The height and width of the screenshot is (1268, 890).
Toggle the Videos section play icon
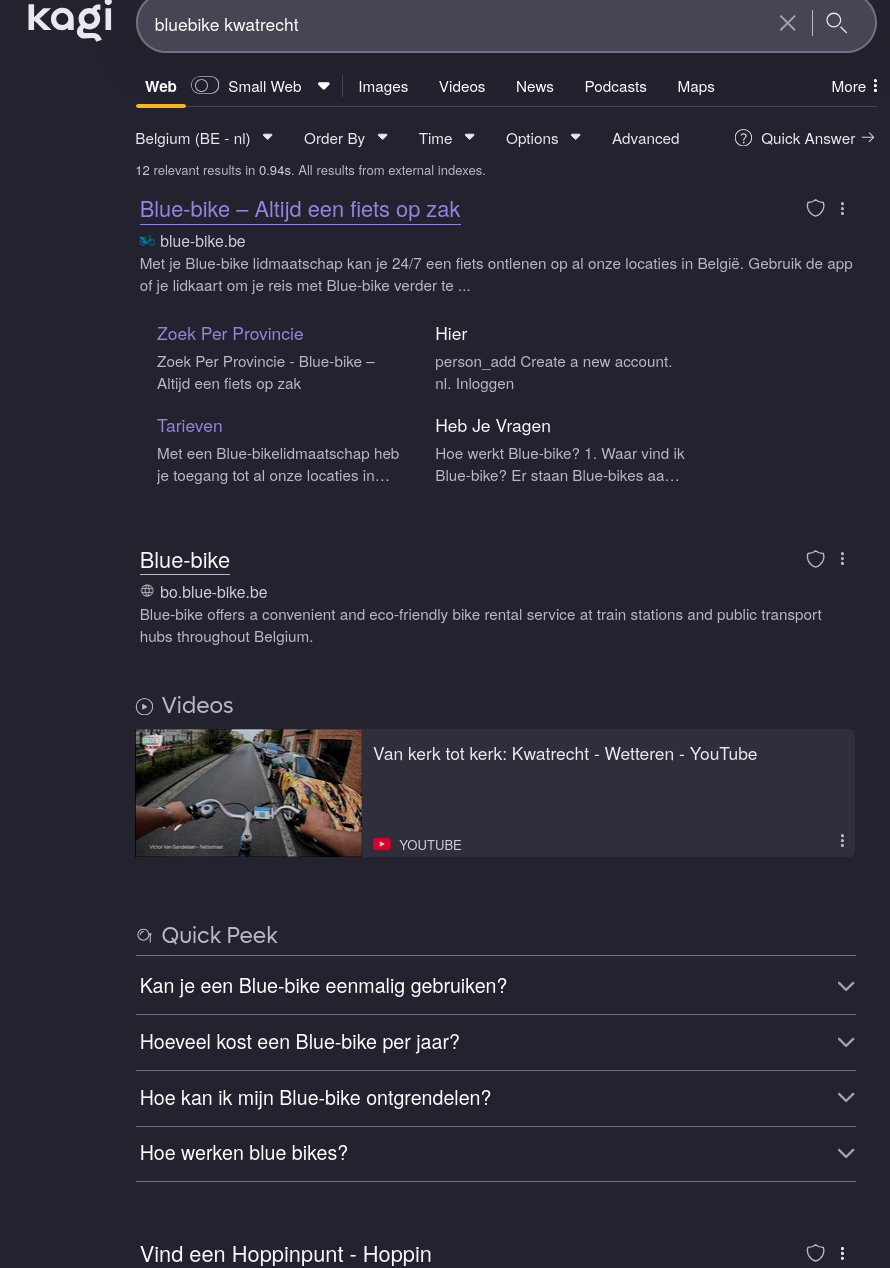[144, 706]
